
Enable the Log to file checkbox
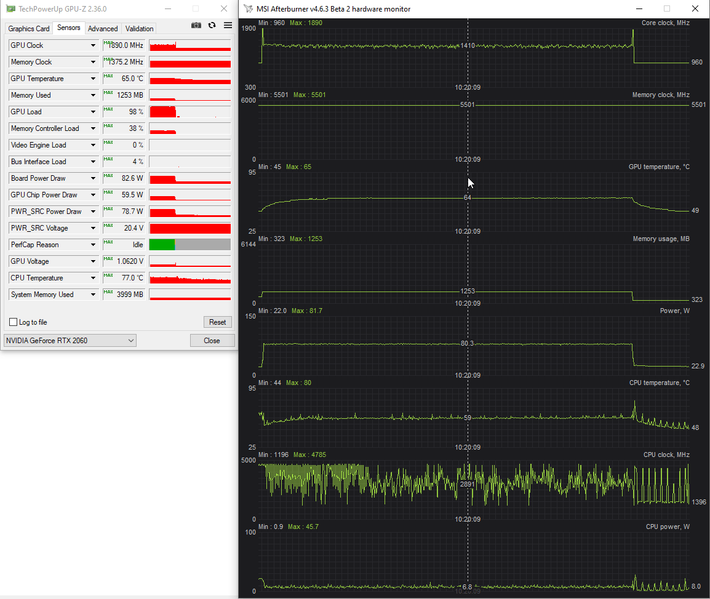point(13,322)
